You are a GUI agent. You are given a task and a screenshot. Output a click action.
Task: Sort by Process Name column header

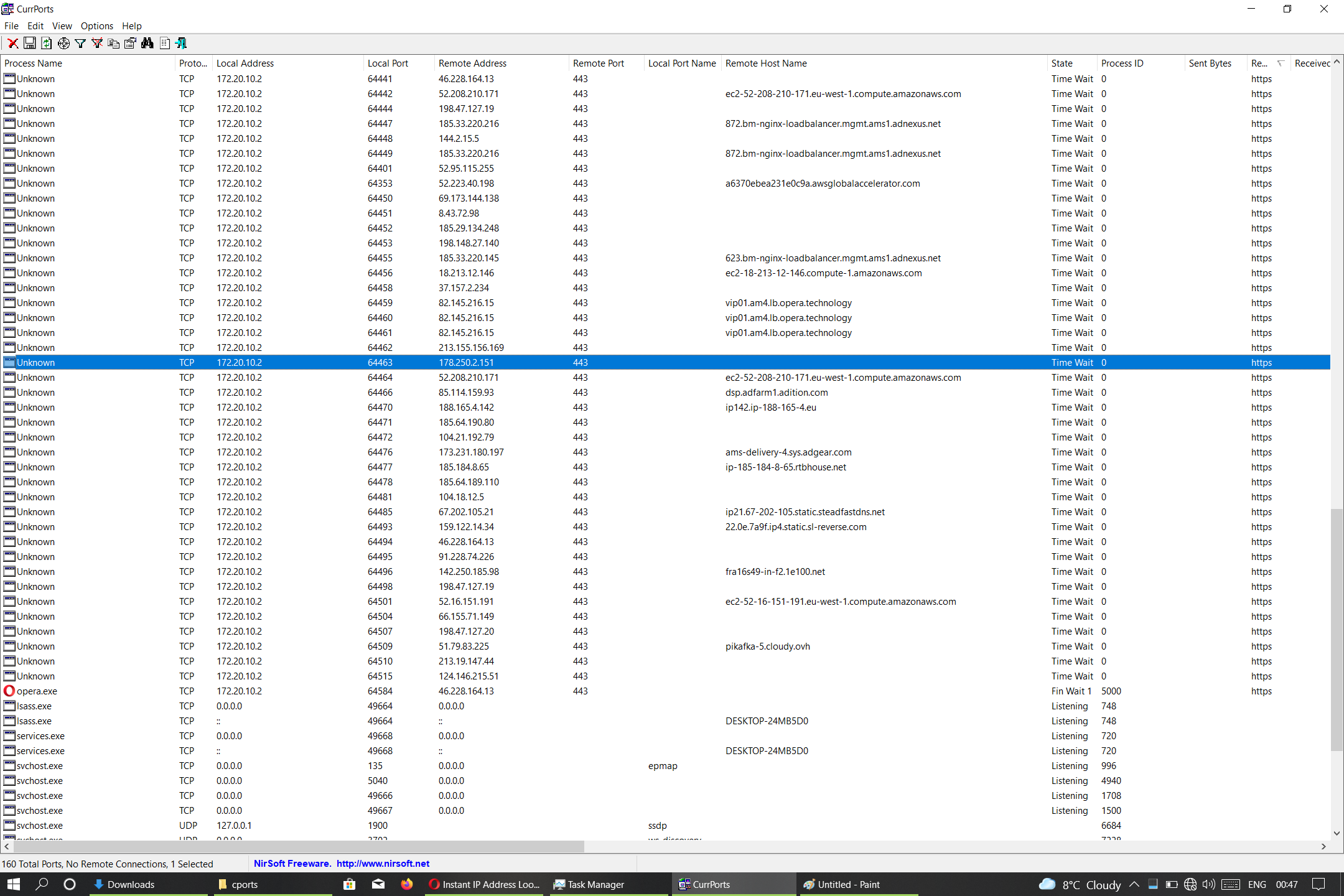click(88, 63)
